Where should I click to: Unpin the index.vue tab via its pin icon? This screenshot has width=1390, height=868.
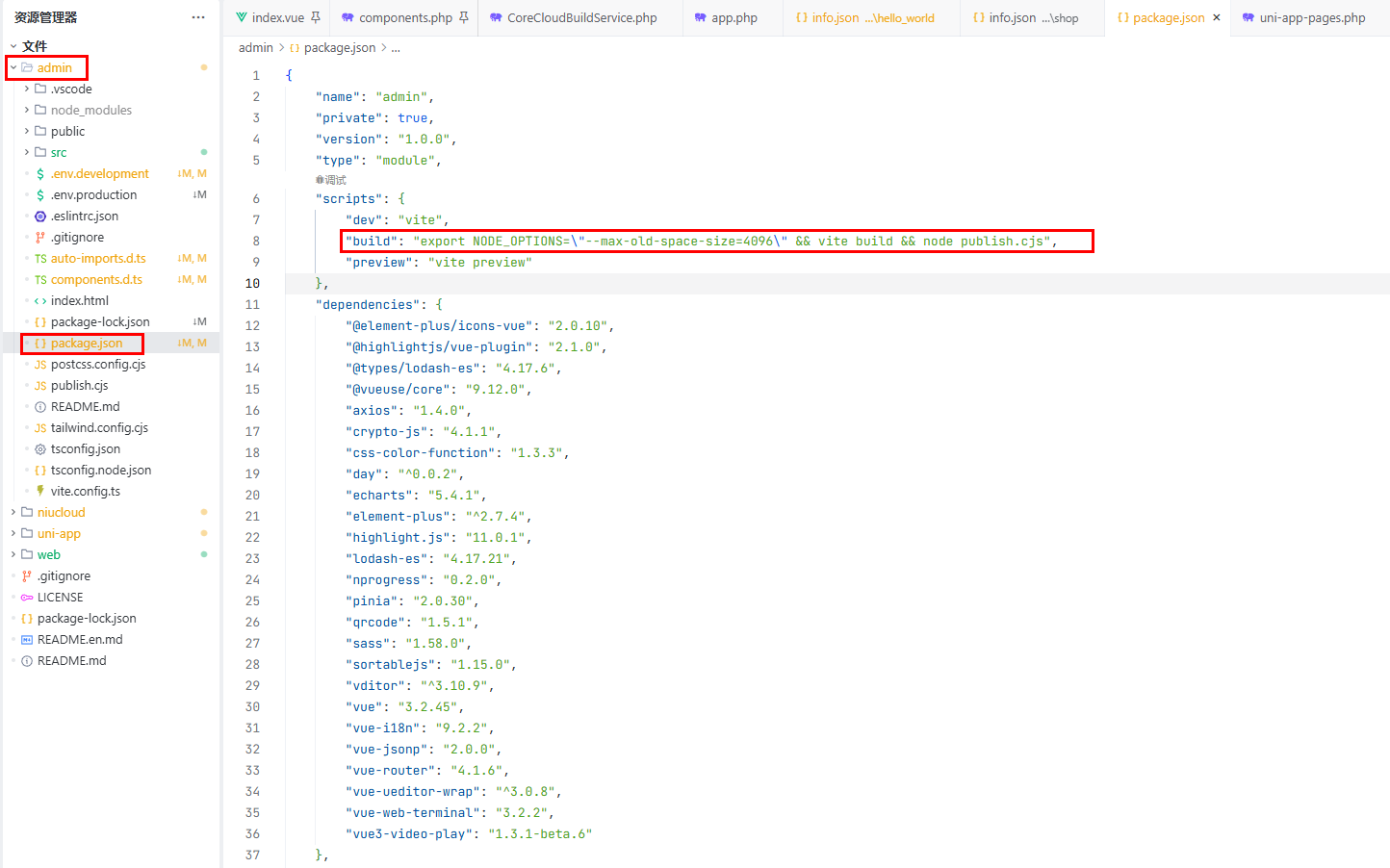316,17
